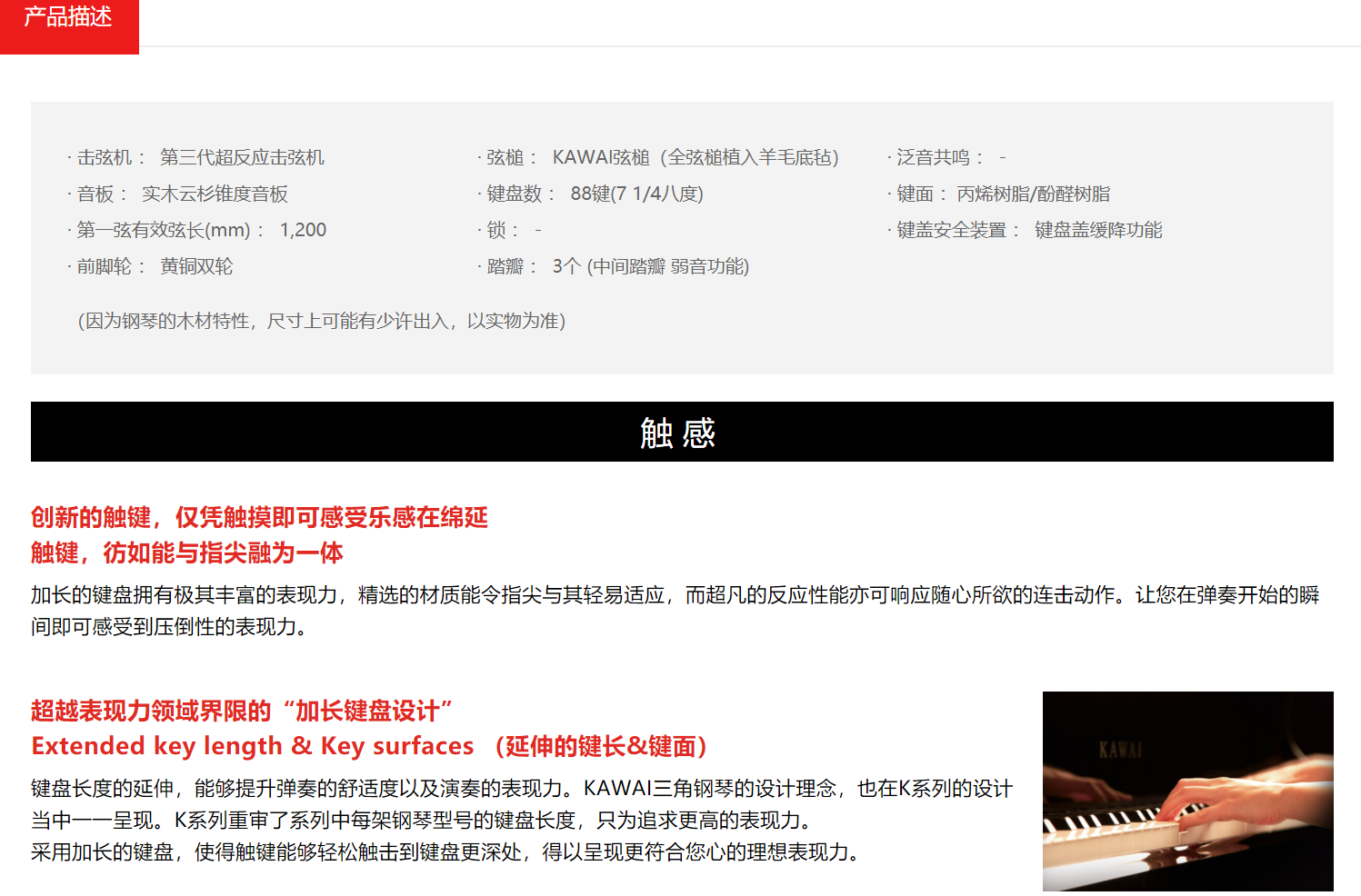Click the note 因为钢琴的木材特性
Screen dimensions: 1361x896
click(322, 321)
